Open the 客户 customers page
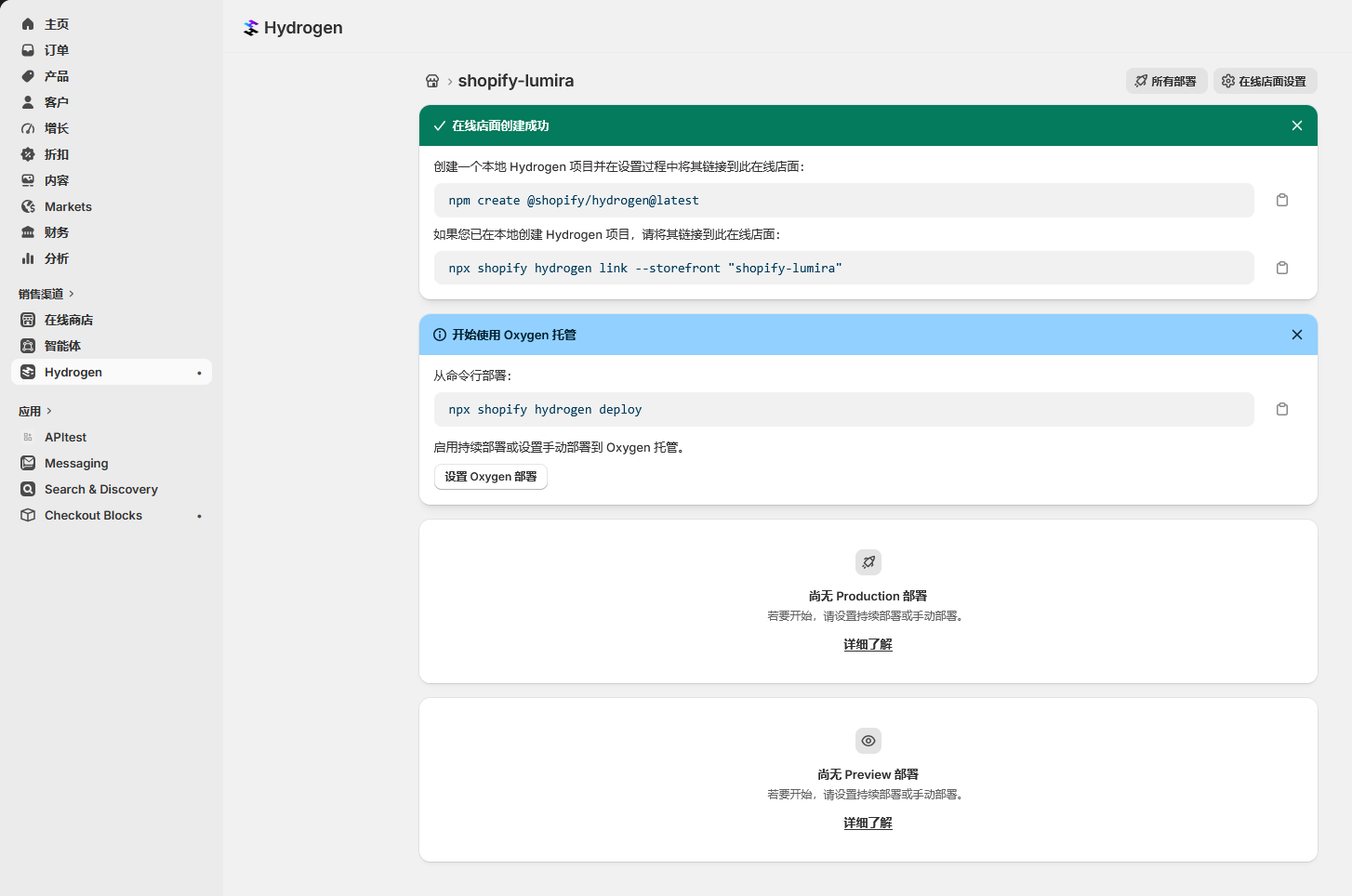This screenshot has height=896, width=1352. click(x=112, y=102)
